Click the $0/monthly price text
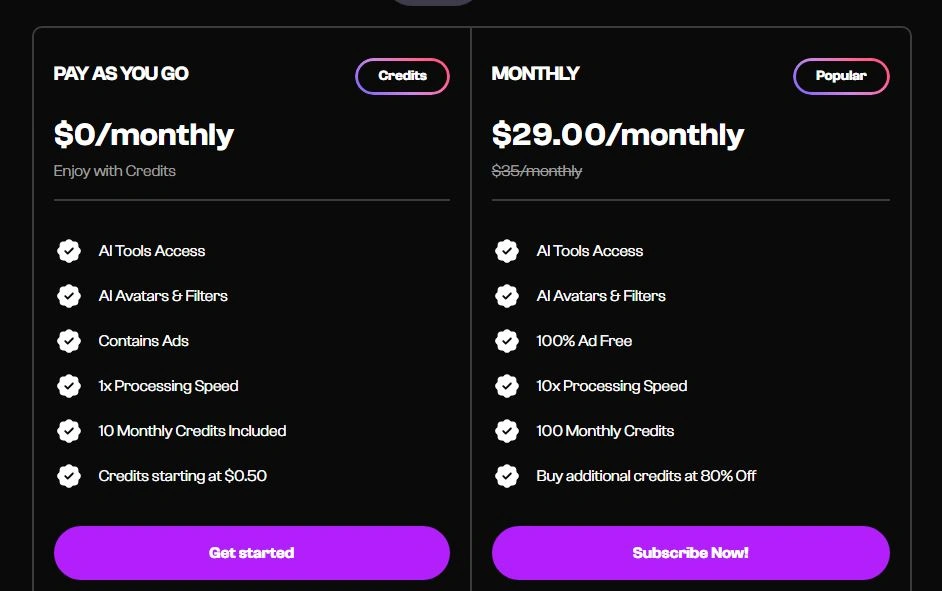The height and width of the screenshot is (591, 942). (143, 134)
